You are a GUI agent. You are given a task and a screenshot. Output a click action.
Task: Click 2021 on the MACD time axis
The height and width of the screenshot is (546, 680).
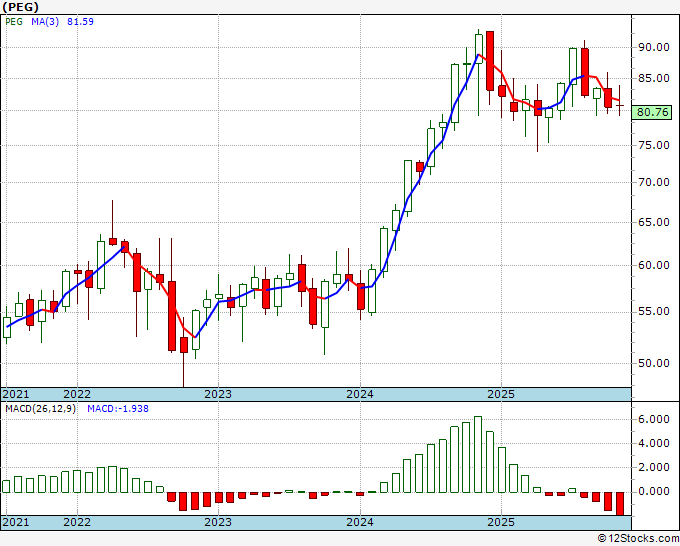point(16,522)
